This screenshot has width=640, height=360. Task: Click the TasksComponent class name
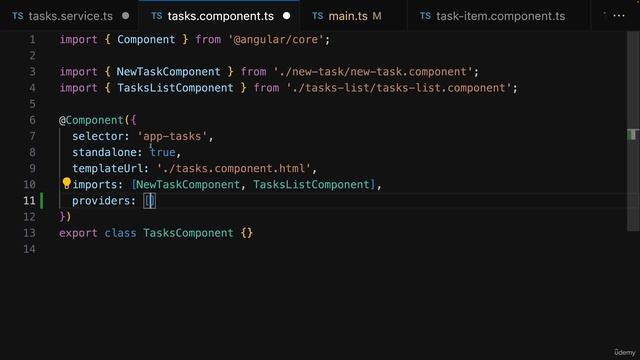188,233
